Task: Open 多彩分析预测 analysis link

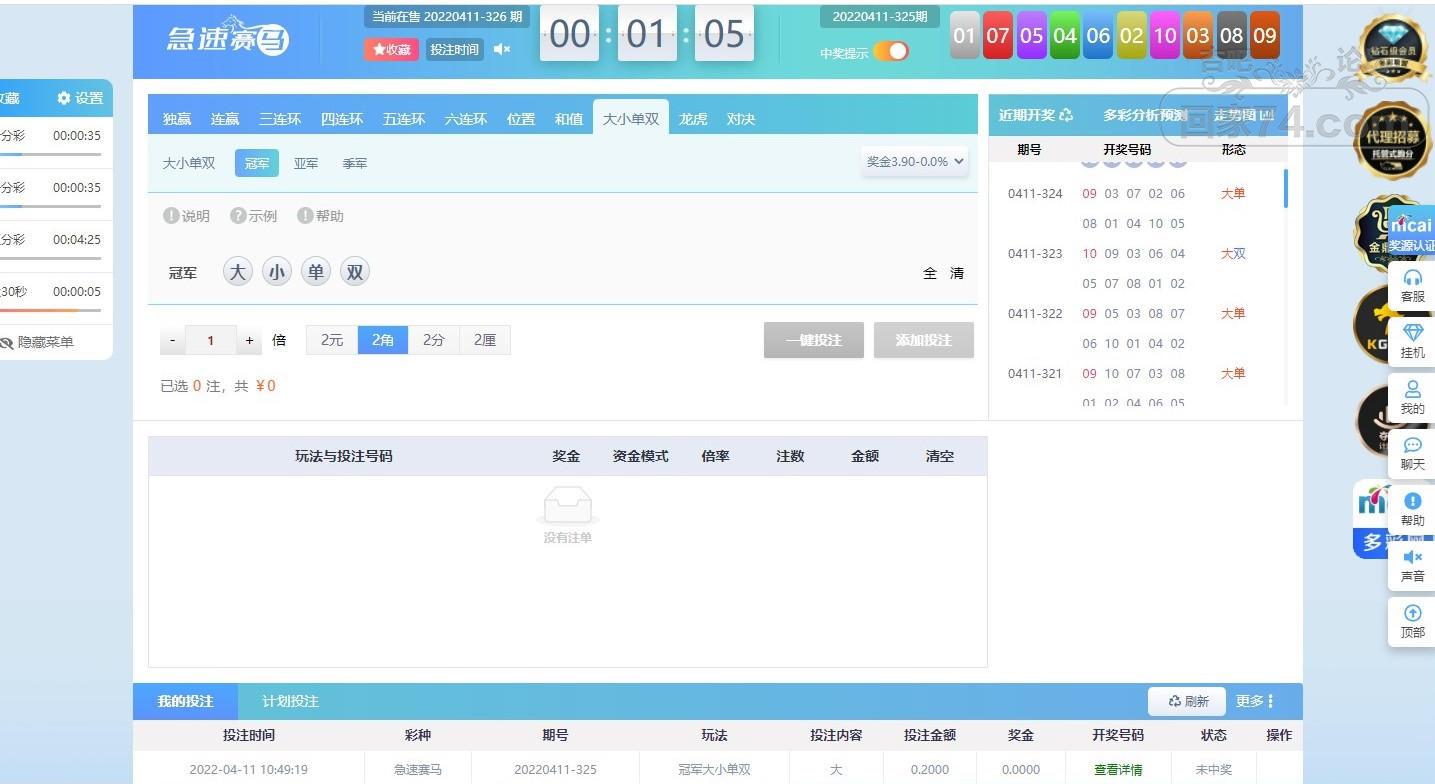Action: click(x=1145, y=115)
